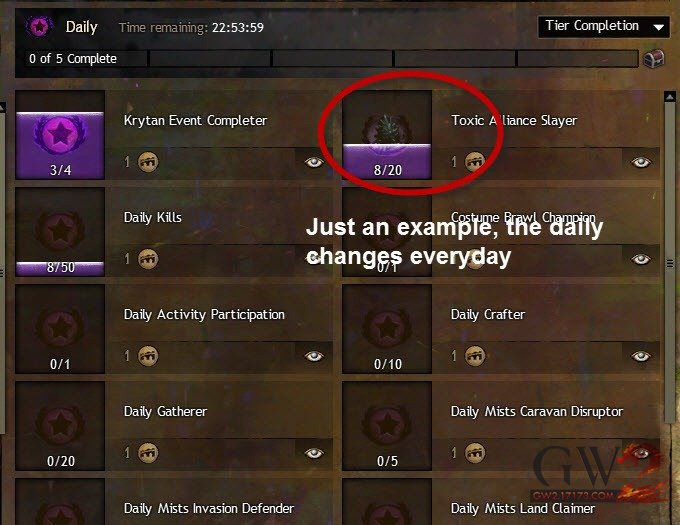Toggle watch eye for Toxic Alliance Slayer
Viewport: 680px width, 525px height.
click(641, 162)
